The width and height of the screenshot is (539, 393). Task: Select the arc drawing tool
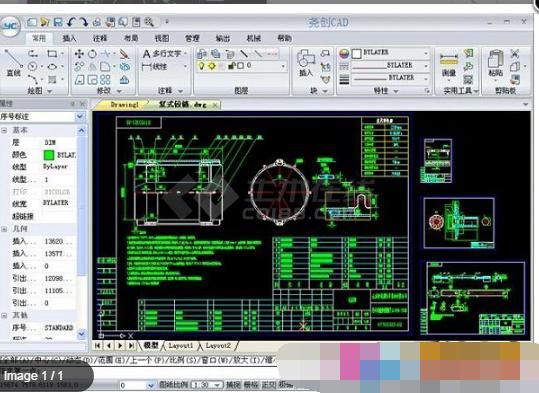tap(32, 79)
